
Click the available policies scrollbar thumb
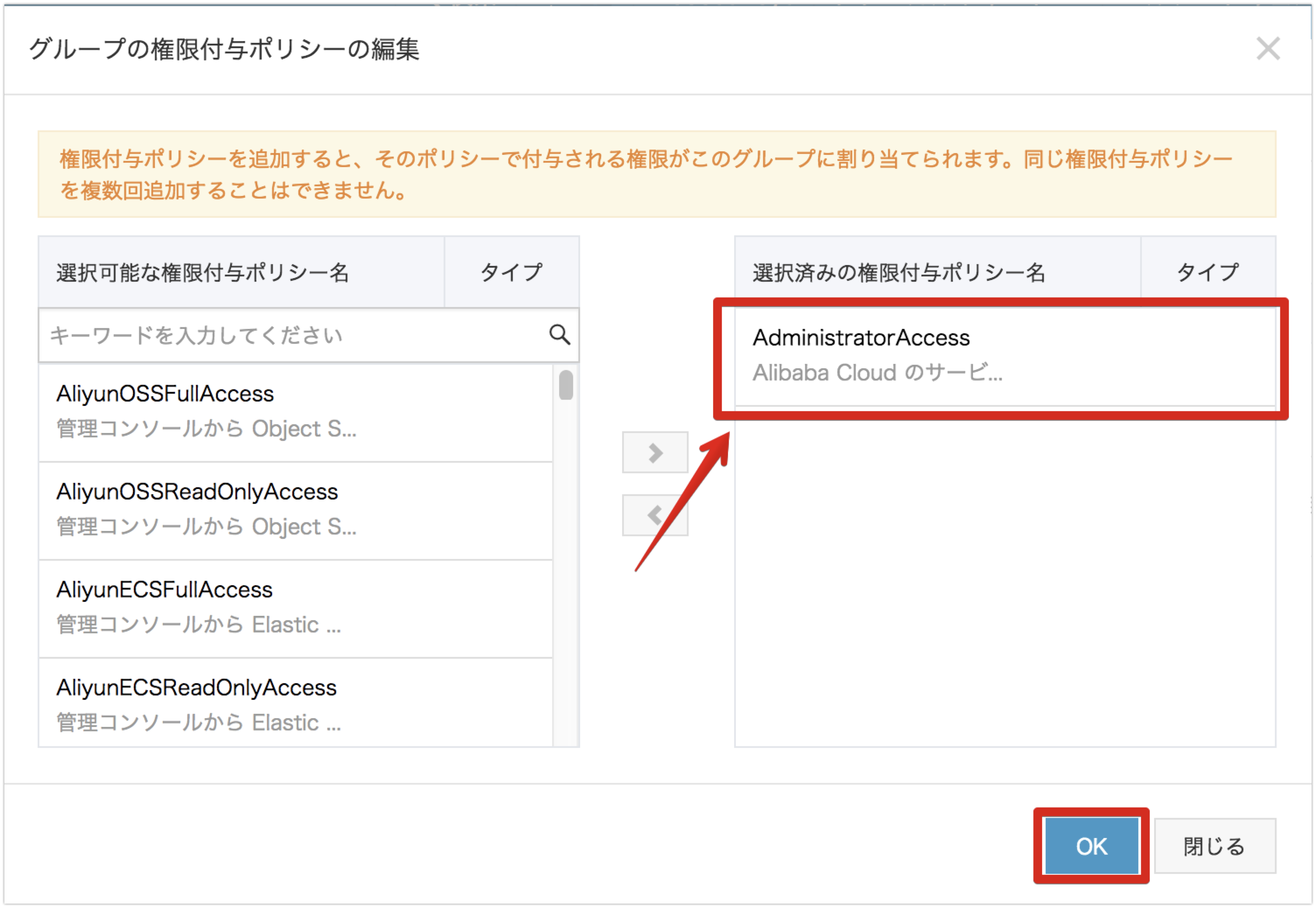(x=566, y=385)
